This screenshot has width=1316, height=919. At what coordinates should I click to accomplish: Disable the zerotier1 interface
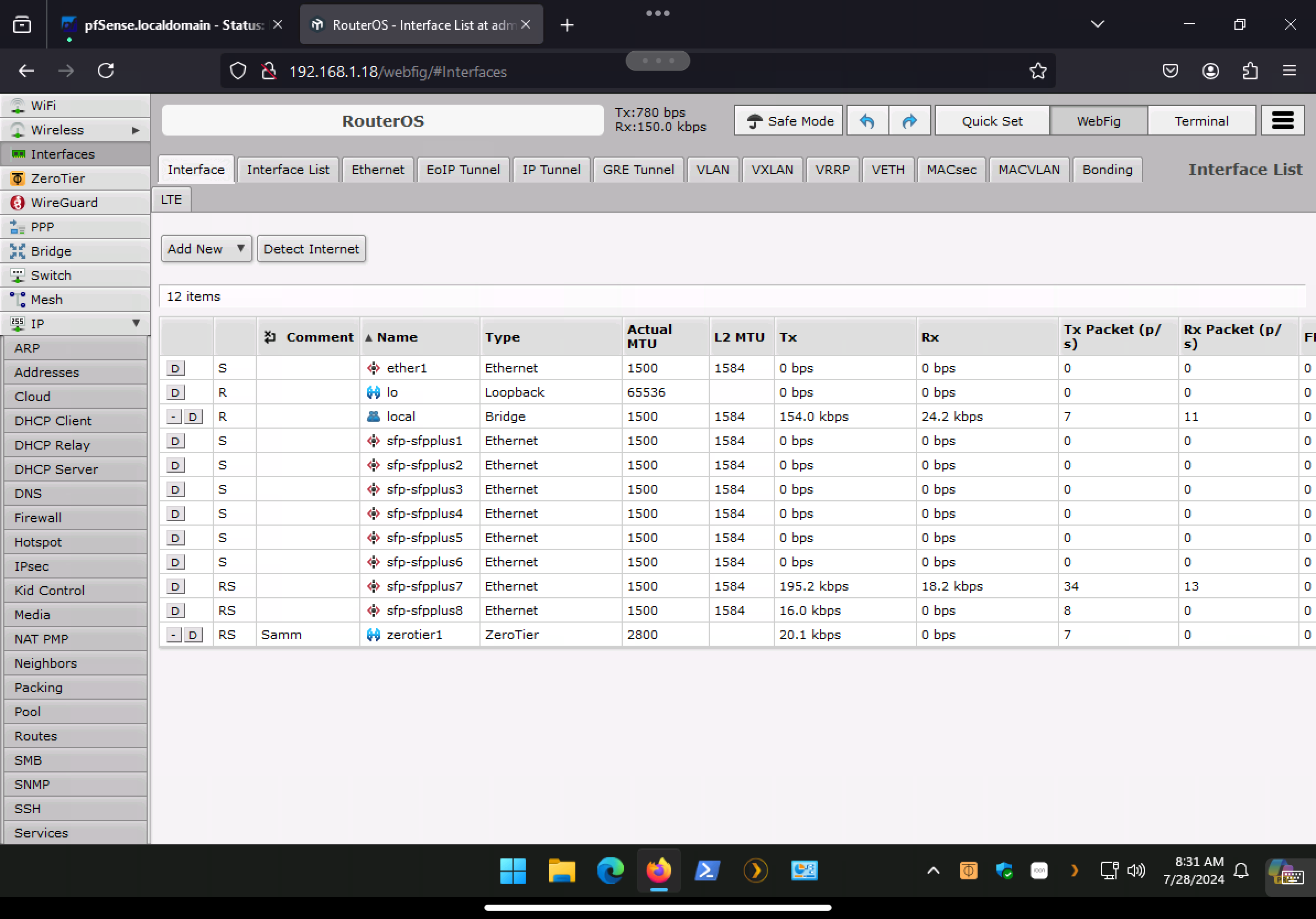coord(194,634)
